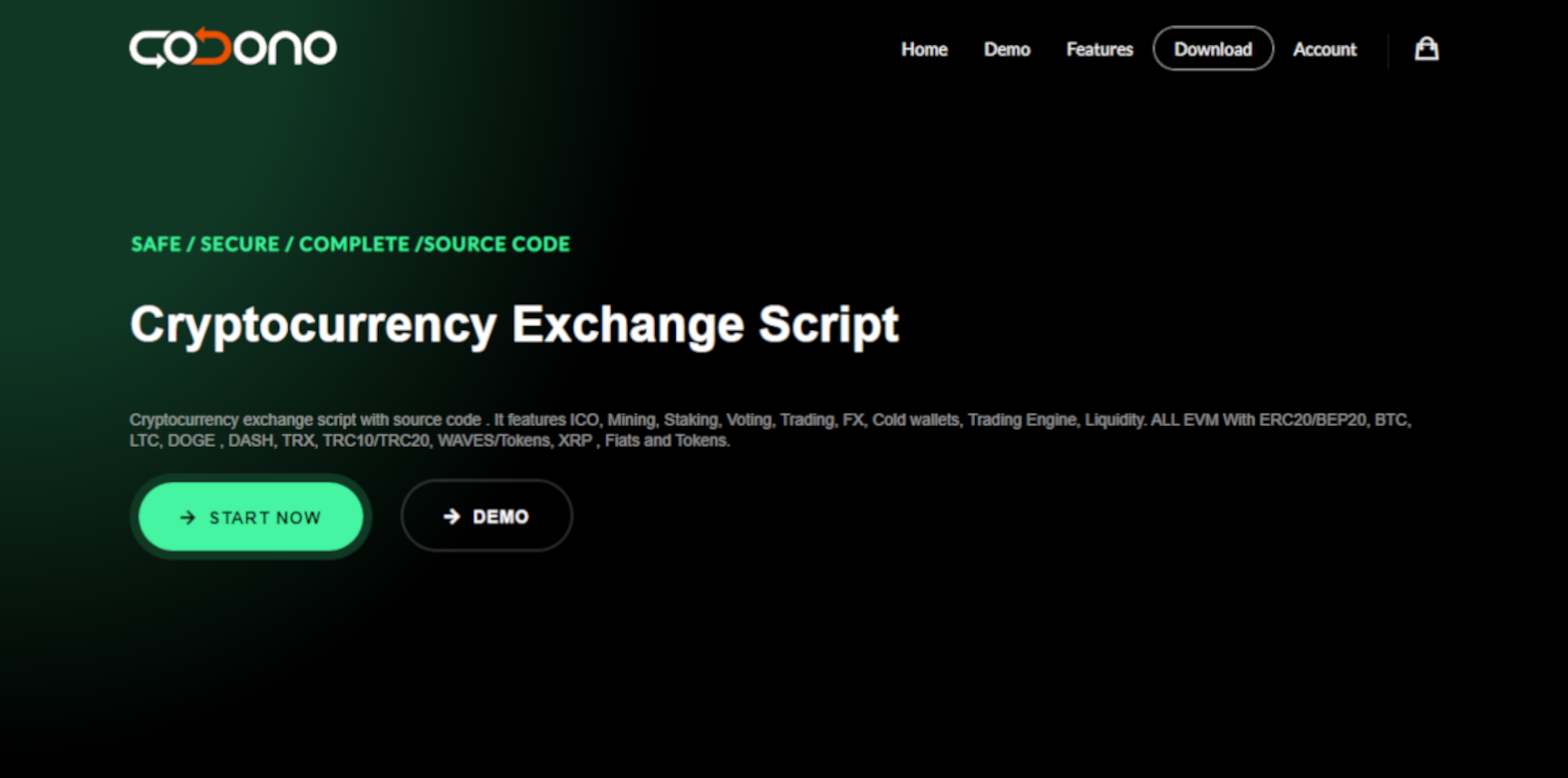Click the word SAFE in the green tagline
Viewport: 1568px width, 778px height.
click(157, 244)
